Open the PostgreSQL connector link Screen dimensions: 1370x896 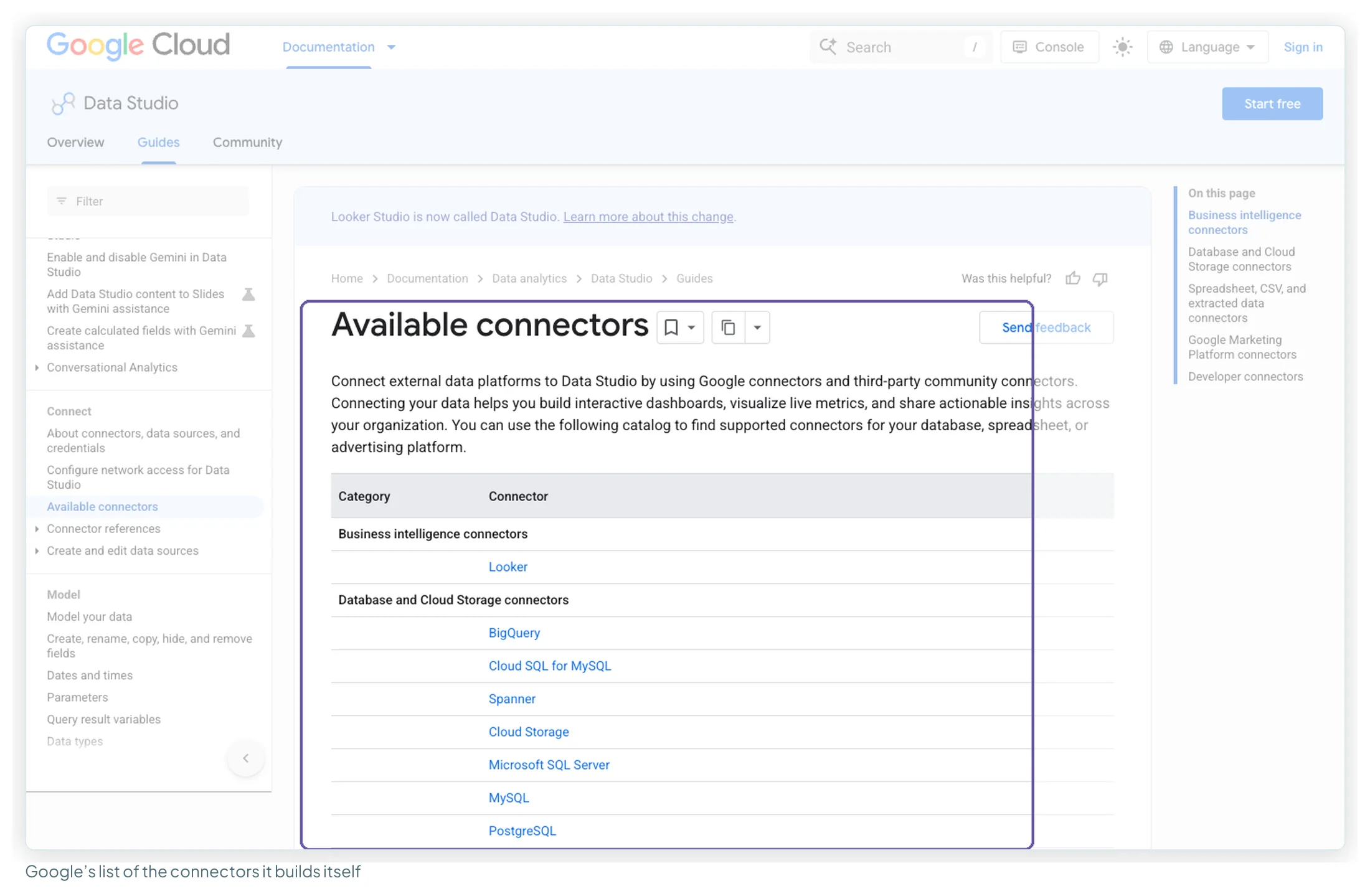pyautogui.click(x=522, y=831)
